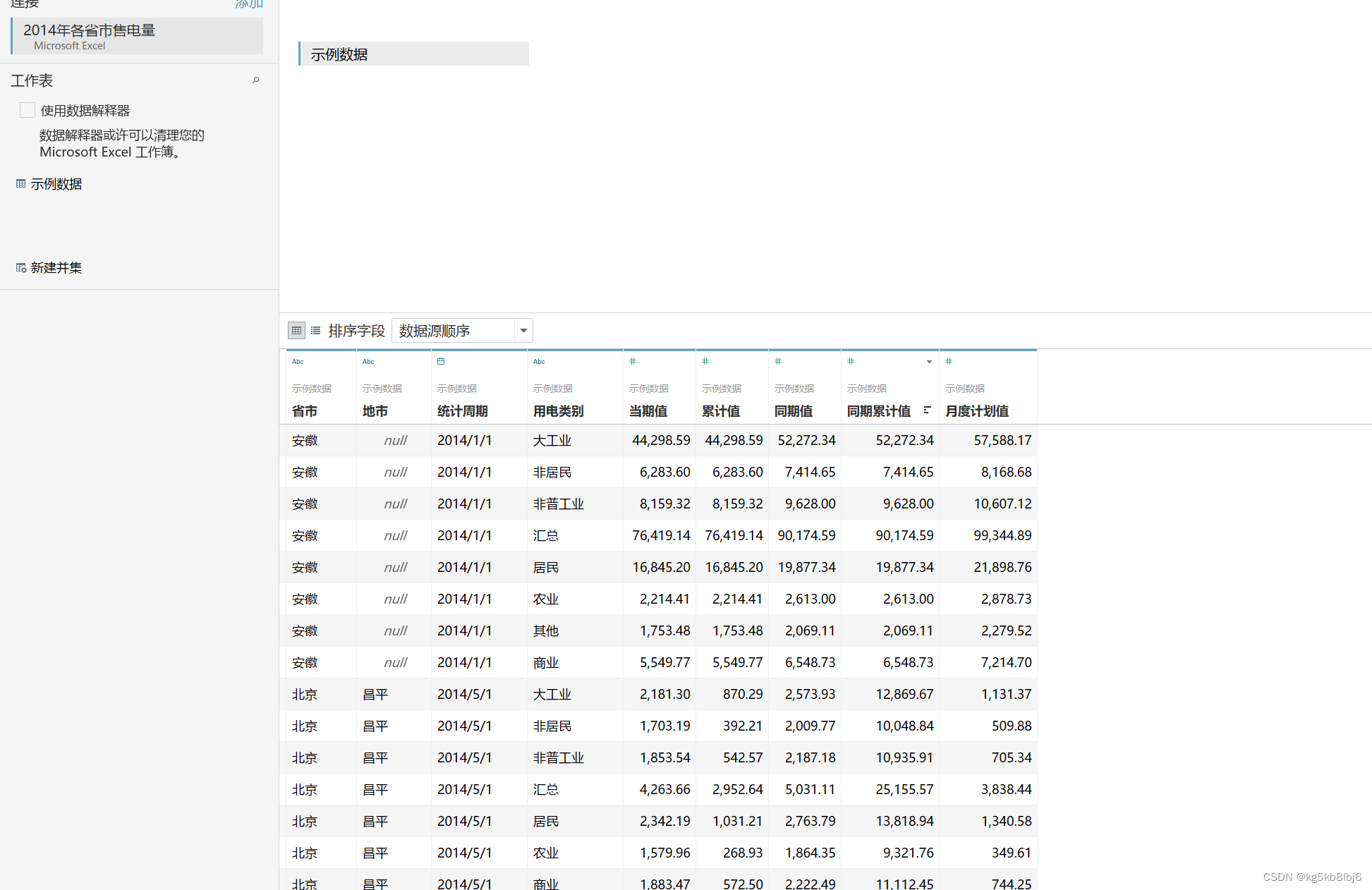Switch to grid preview view icon

coord(296,330)
